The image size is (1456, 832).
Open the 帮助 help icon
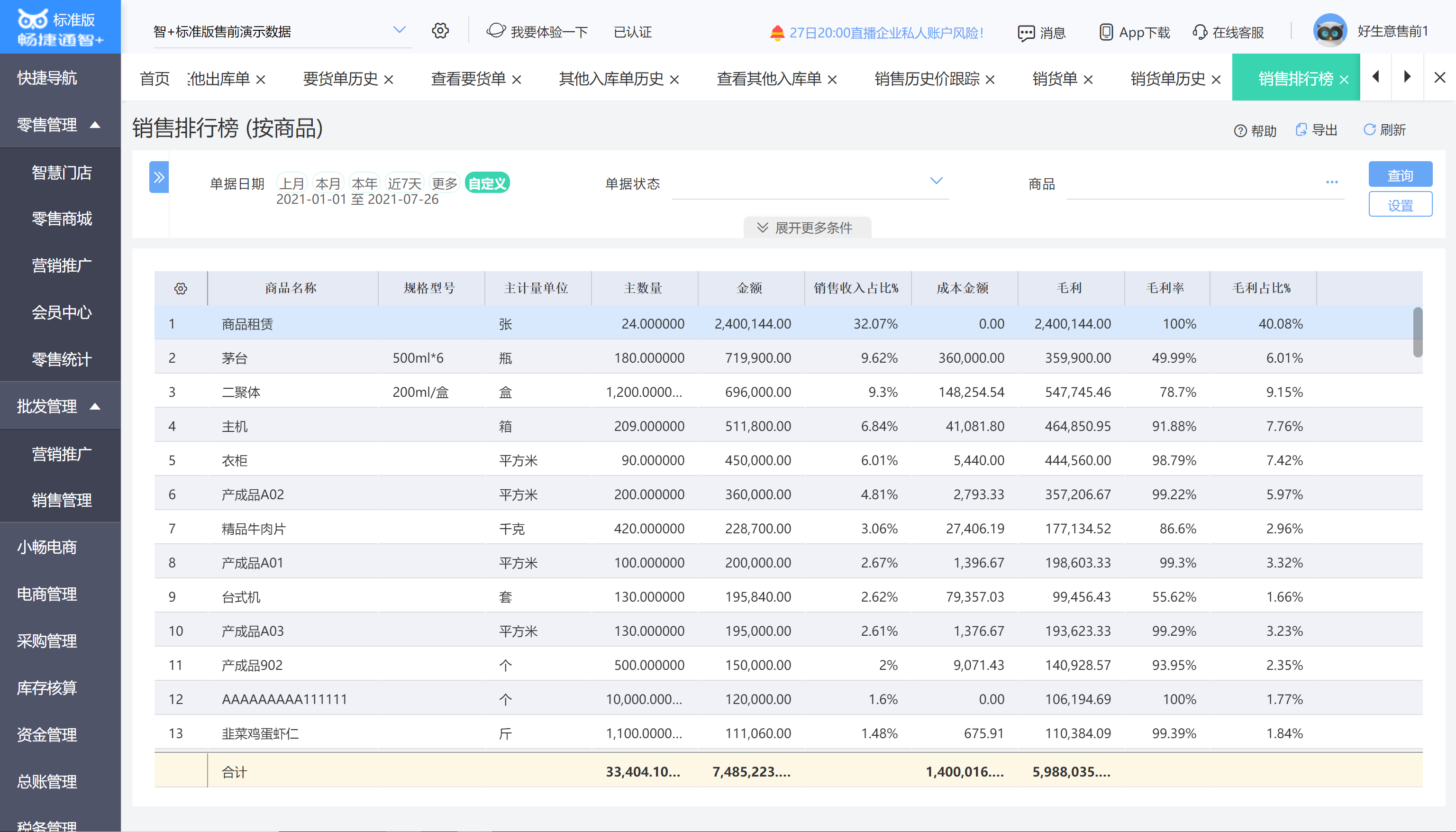(1240, 131)
